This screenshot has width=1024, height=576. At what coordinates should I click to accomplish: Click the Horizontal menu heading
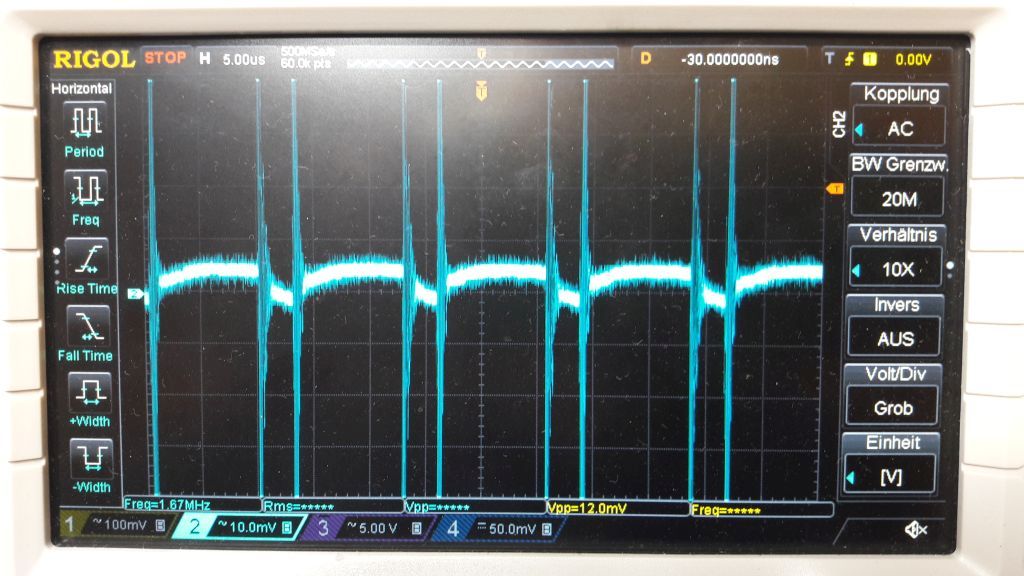click(82, 88)
